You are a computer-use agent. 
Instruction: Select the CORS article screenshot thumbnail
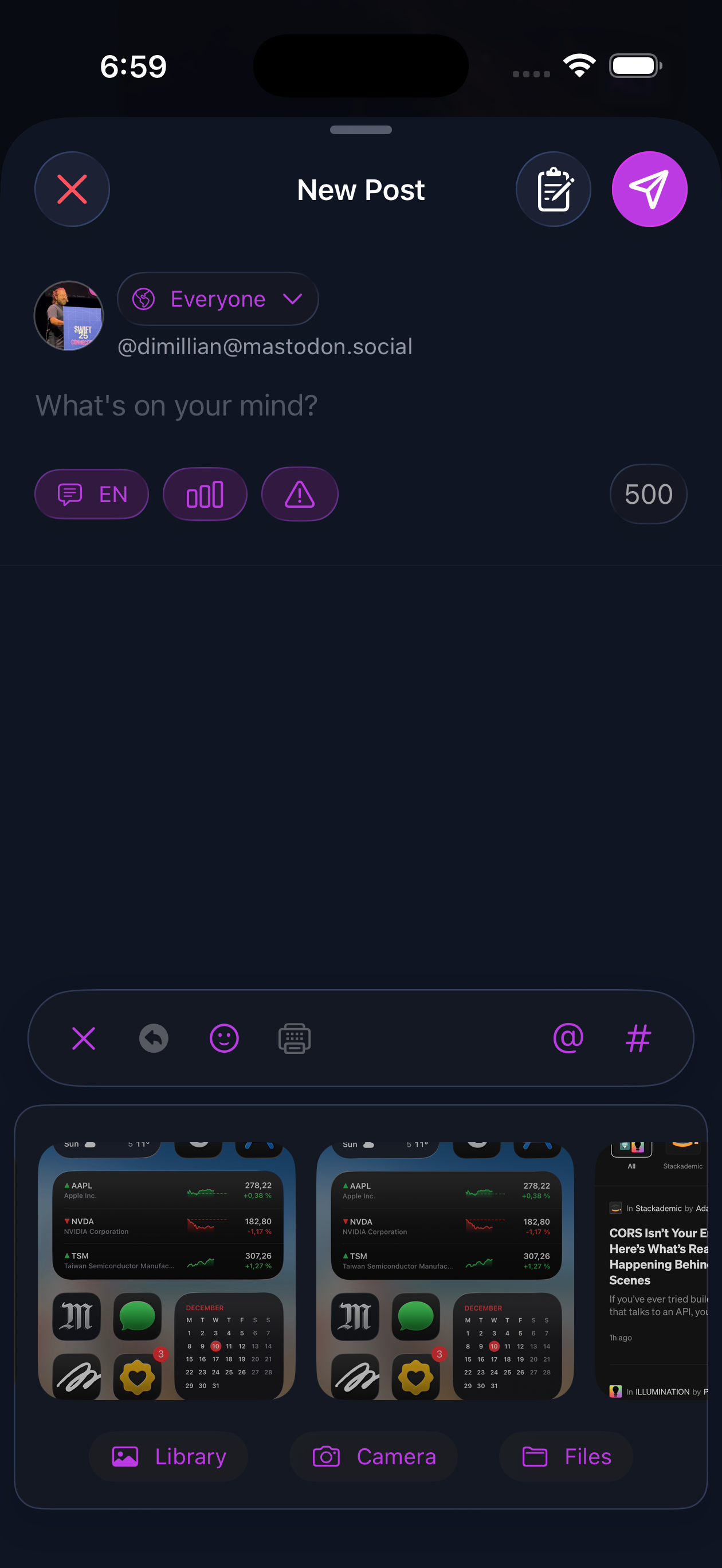(652, 1271)
